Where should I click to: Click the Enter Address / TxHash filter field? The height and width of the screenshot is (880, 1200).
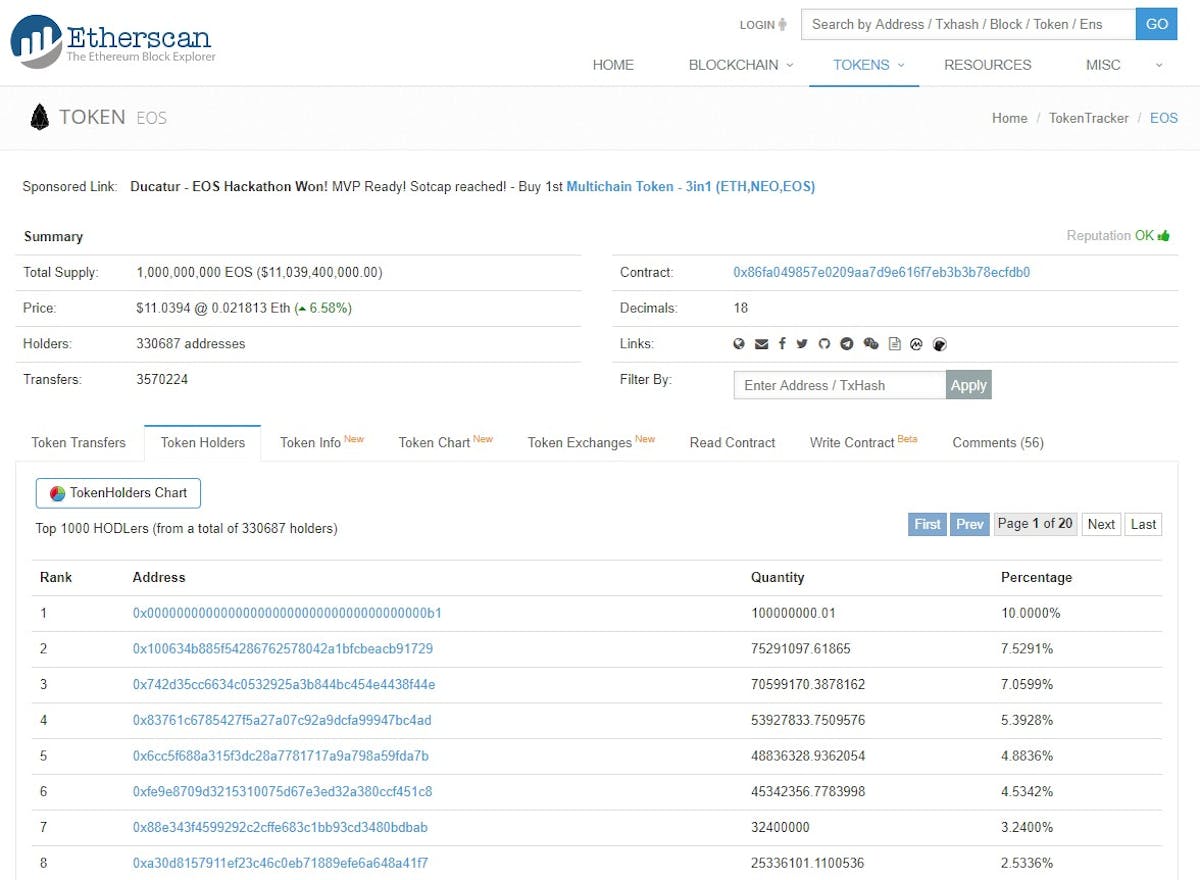(x=838, y=385)
